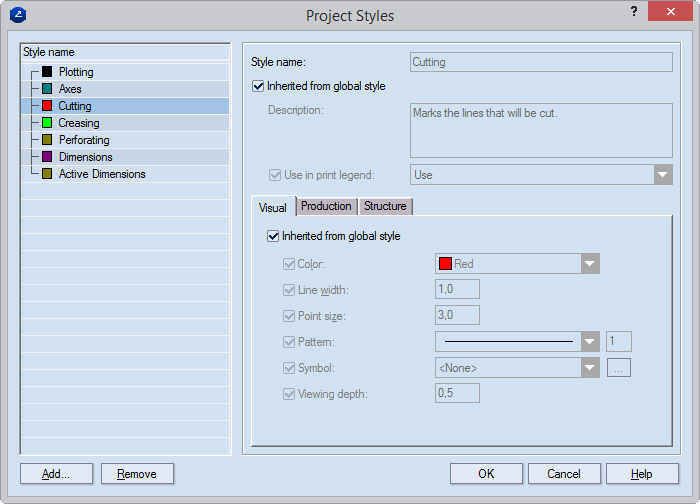The image size is (700, 504).
Task: Toggle the Line width checkbox
Action: (x=290, y=290)
